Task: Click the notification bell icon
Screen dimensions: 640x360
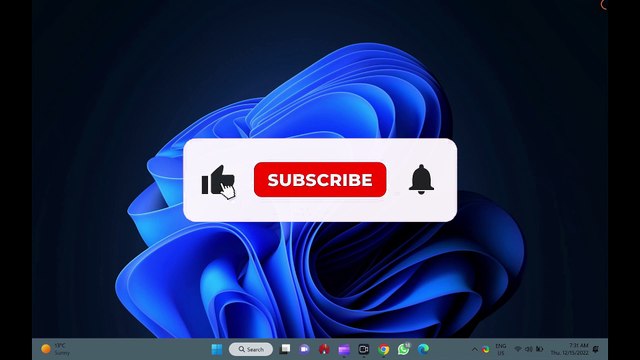Action: point(421,179)
